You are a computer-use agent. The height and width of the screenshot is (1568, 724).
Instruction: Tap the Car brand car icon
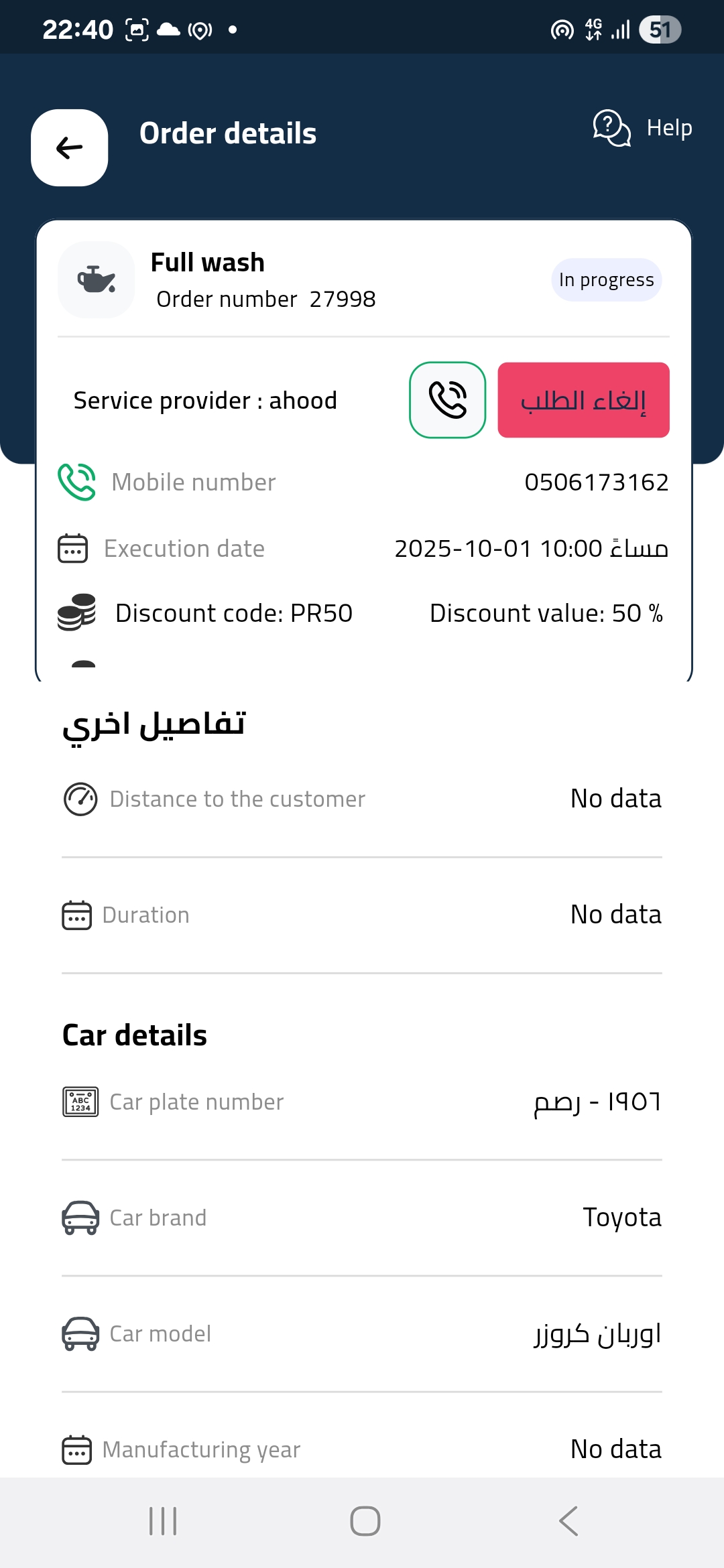(x=80, y=1218)
